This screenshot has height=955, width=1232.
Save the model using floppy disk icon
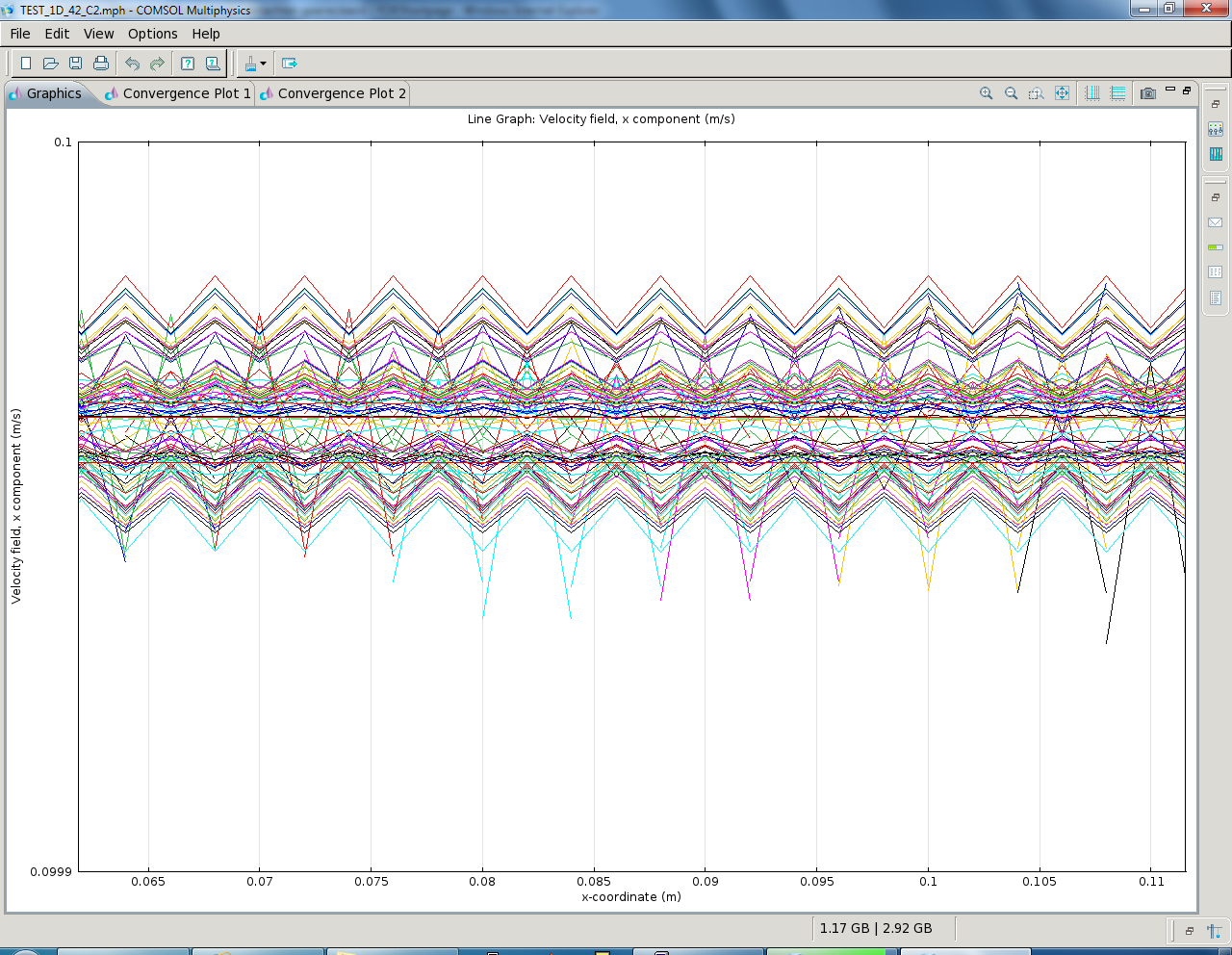[76, 64]
